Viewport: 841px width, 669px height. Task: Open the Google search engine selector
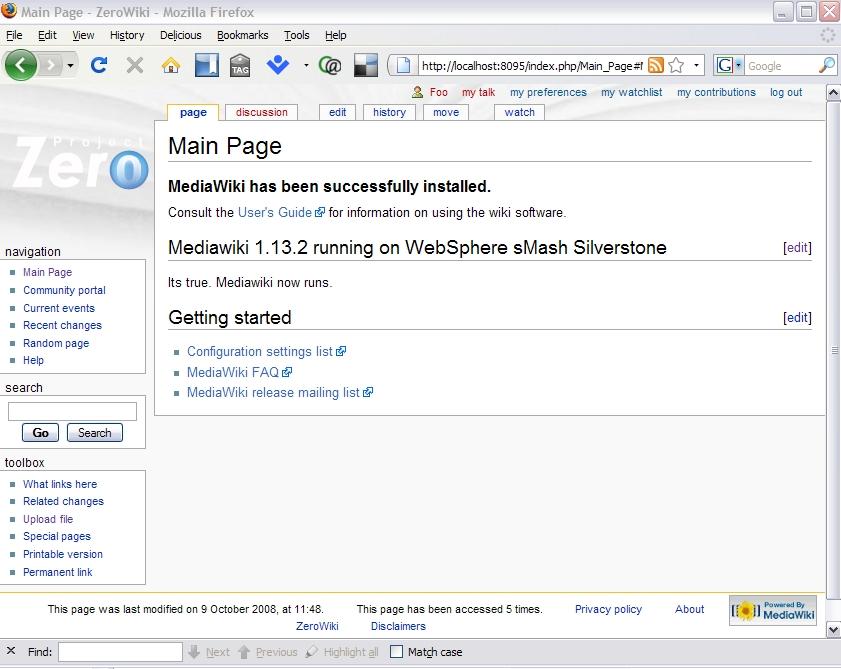pyautogui.click(x=729, y=65)
